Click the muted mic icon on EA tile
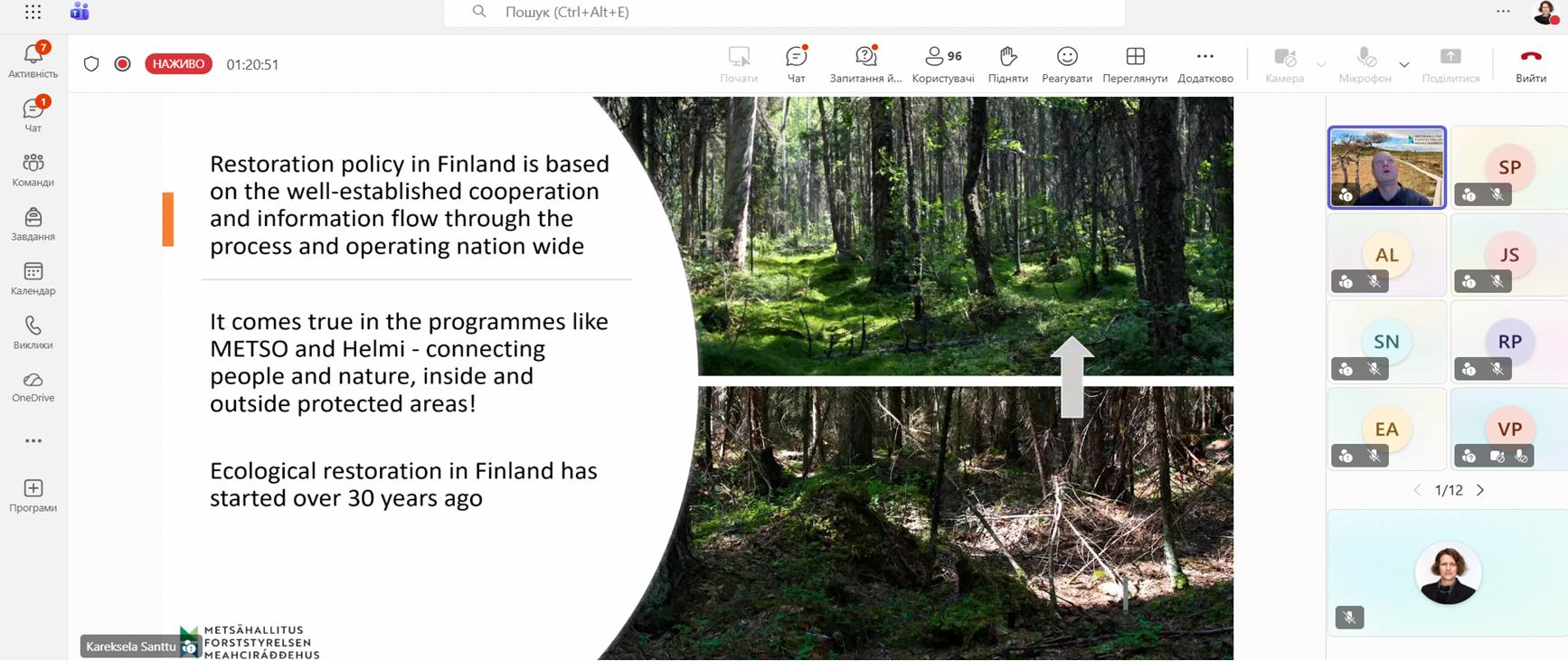1568x661 pixels. 1374,457
